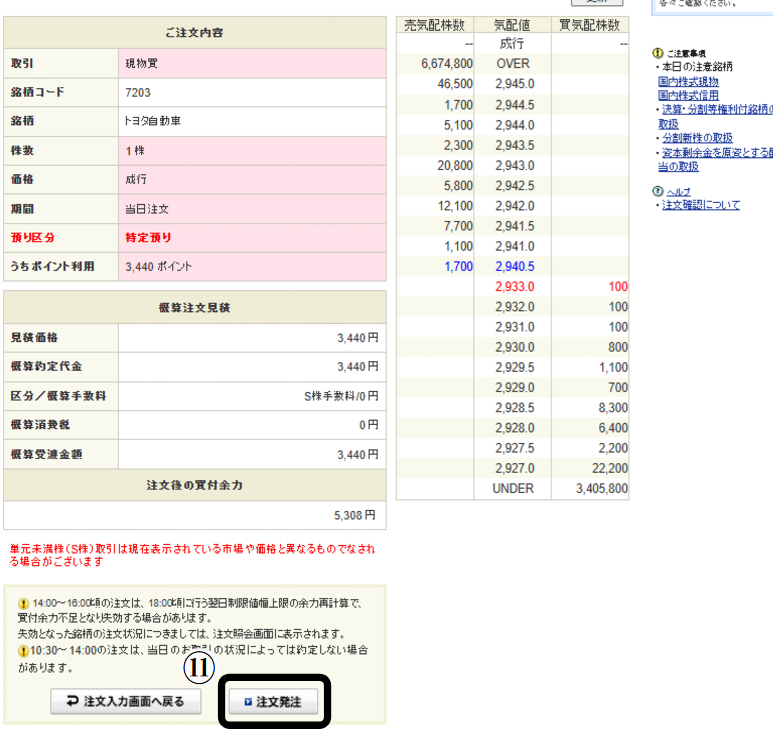Image resolution: width=773 pixels, height=738 pixels.
Task: Open the 国内株式信用 link
Action: tap(688, 95)
